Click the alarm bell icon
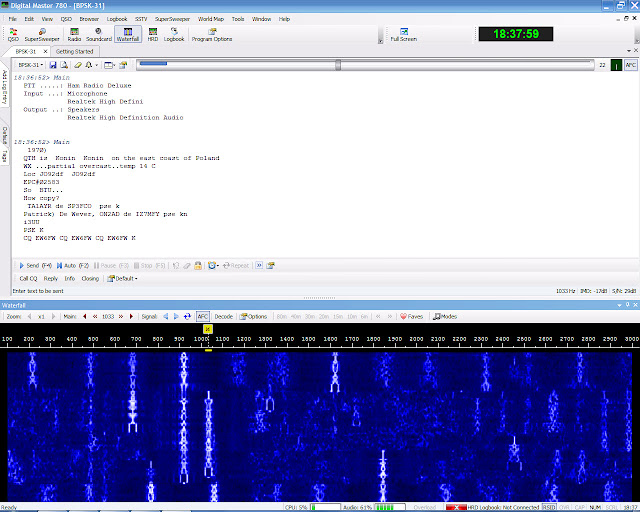The height and width of the screenshot is (512, 640). tap(89, 65)
